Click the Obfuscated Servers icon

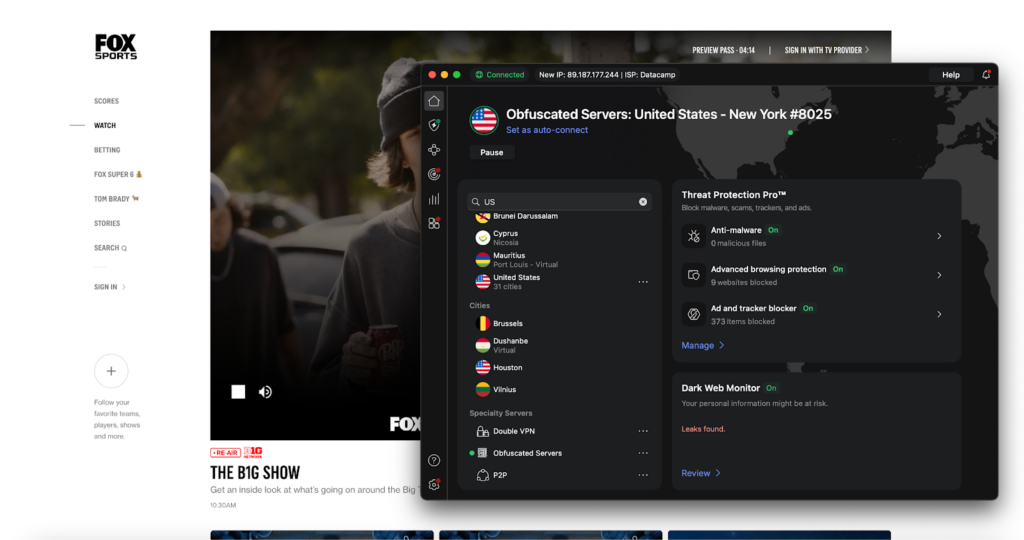(483, 453)
